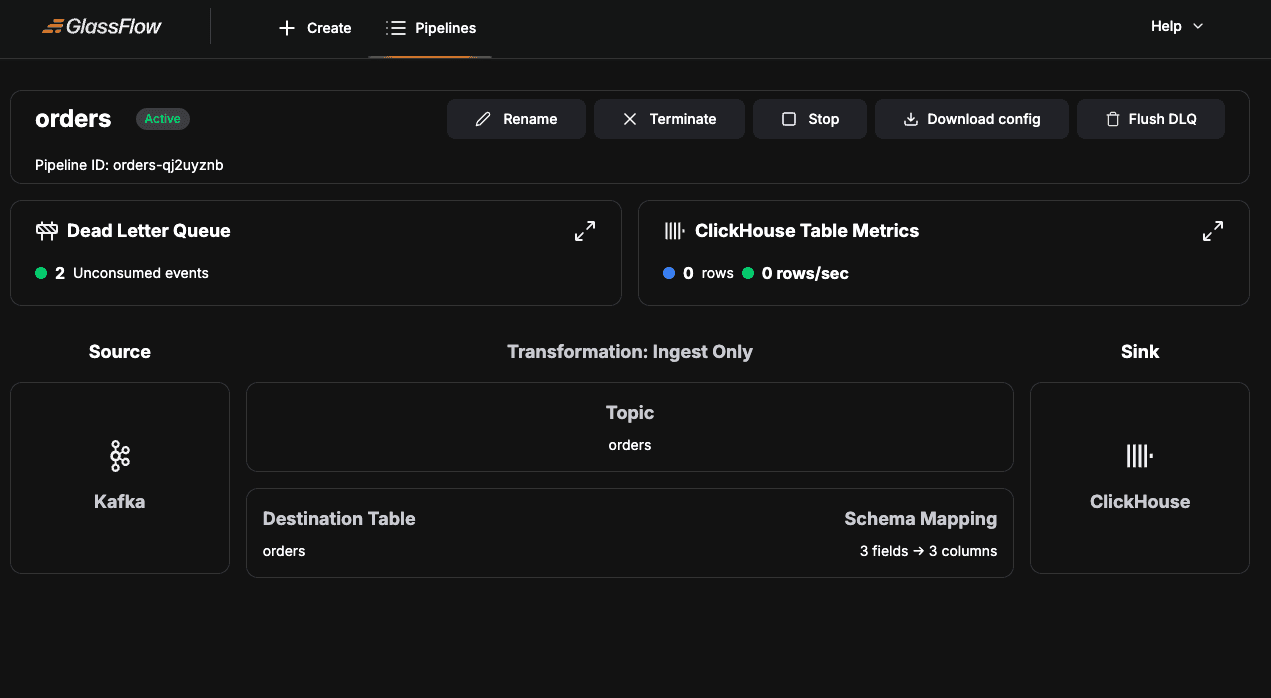Click the pencil icon on the Rename button
1271x698 pixels.
point(482,118)
